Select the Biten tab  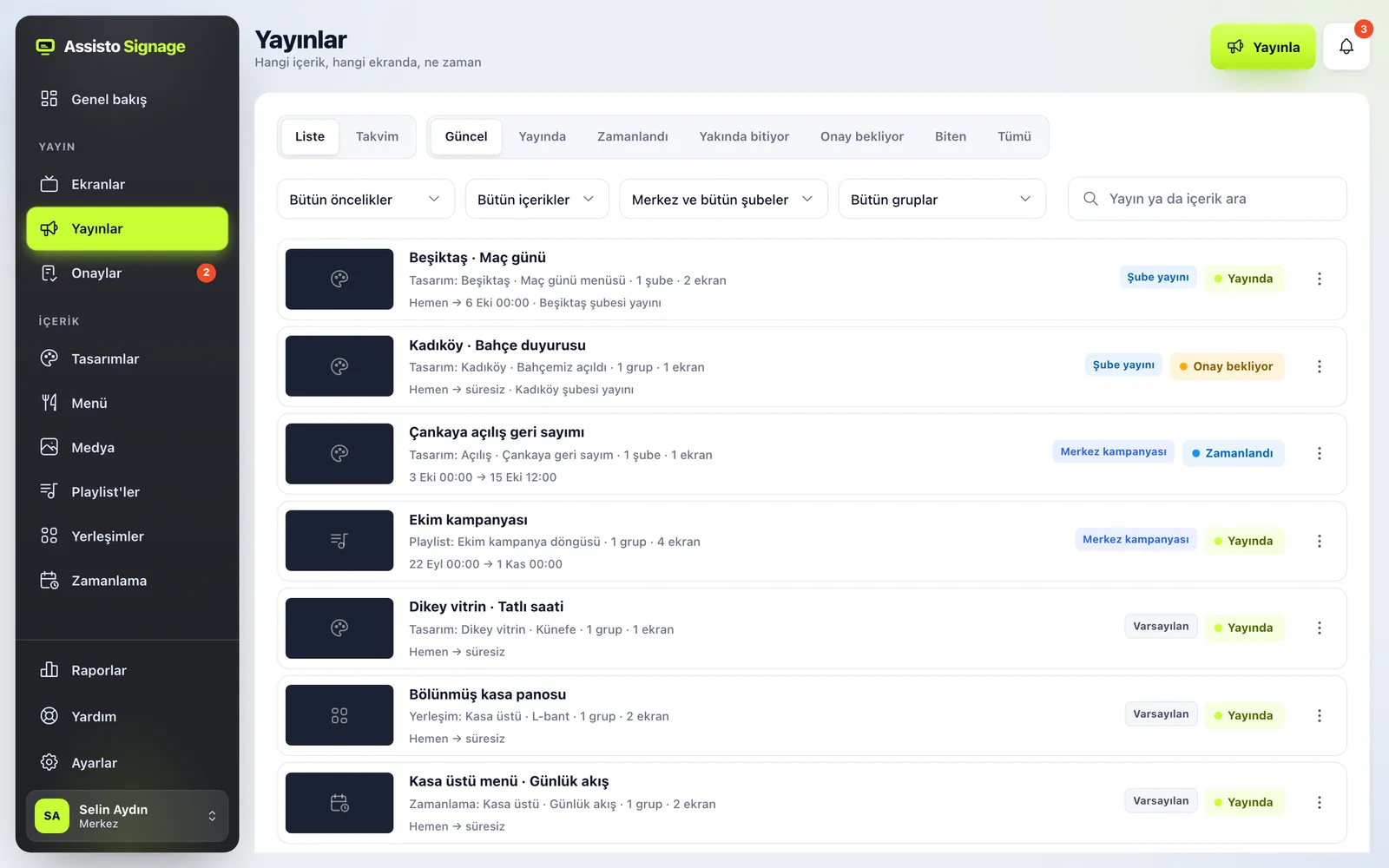coord(951,136)
